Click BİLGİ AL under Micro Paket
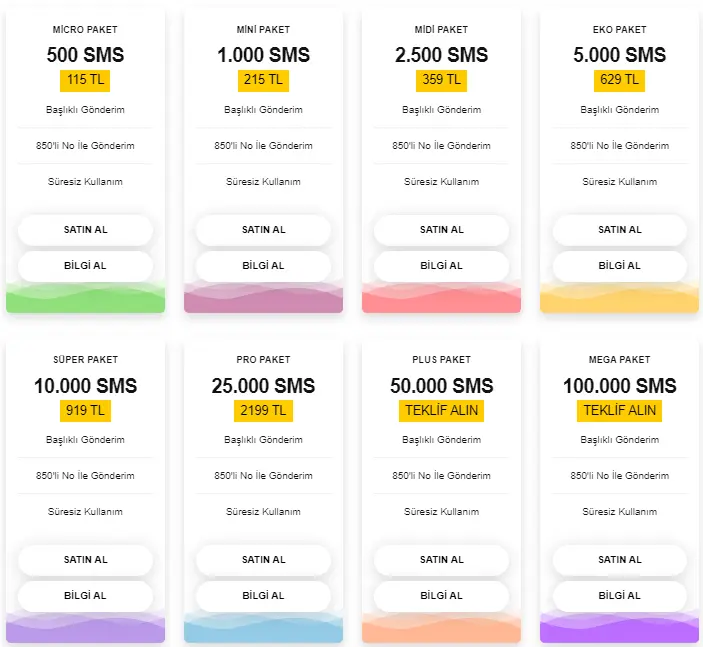Screen dimensions: 703x647 pos(85,265)
